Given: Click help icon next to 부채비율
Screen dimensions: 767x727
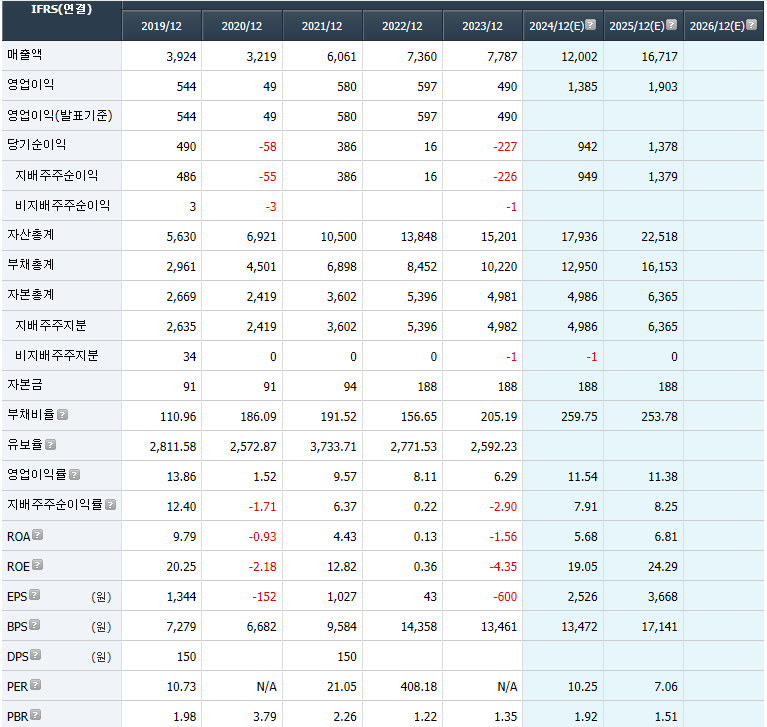Looking at the screenshot, I should 63,414.
